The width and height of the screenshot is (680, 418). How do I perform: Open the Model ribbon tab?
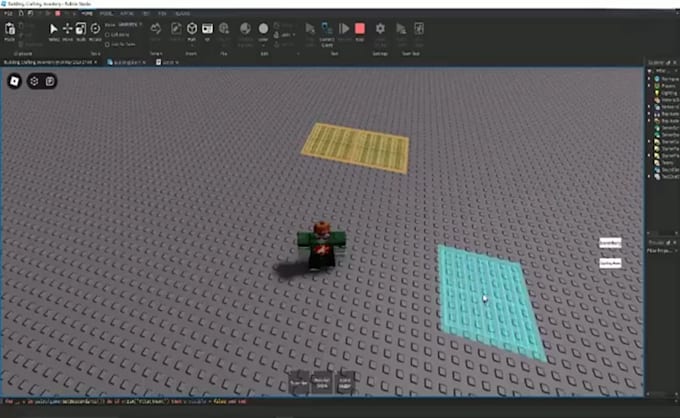[106, 13]
